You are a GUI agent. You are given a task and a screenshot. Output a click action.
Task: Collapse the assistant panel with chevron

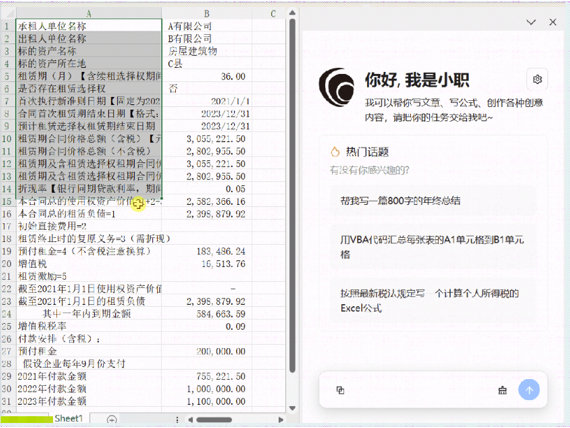[531, 22]
